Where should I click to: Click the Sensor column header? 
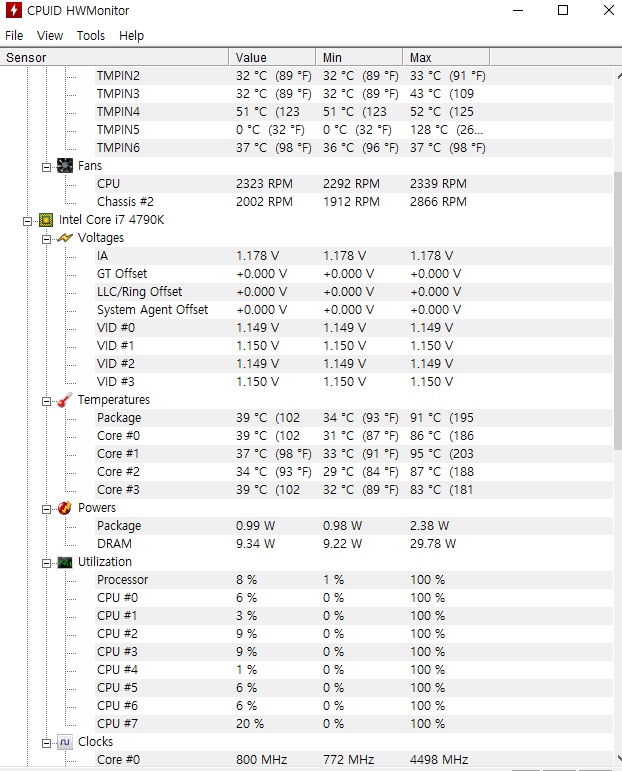[x=114, y=57]
